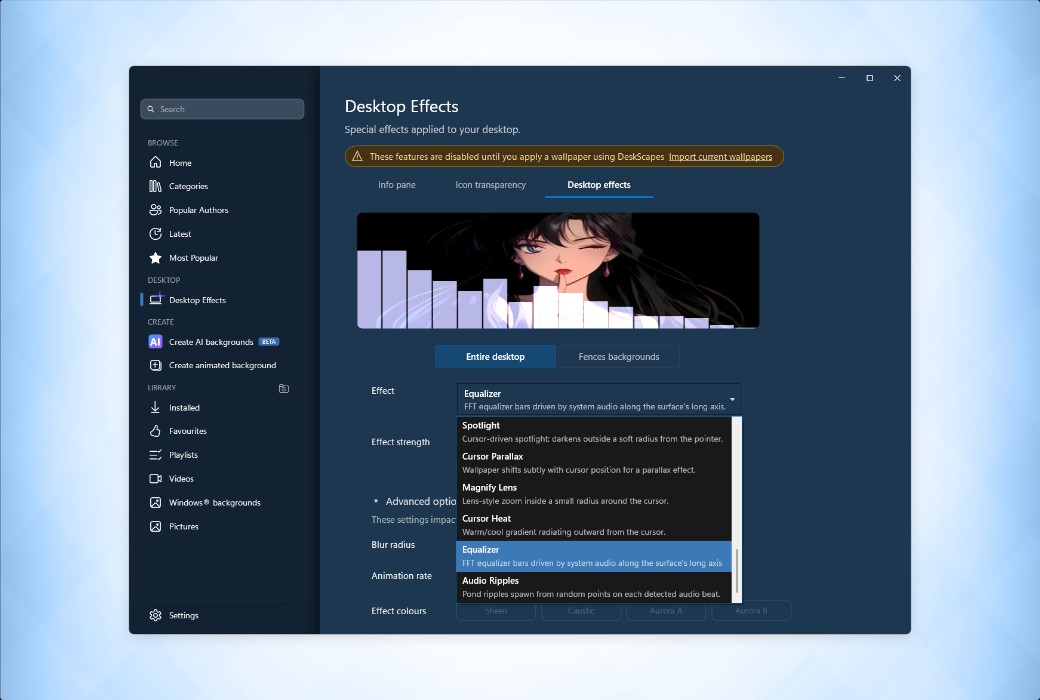
Task: Click the Videos camera icon
Action: pos(155,478)
